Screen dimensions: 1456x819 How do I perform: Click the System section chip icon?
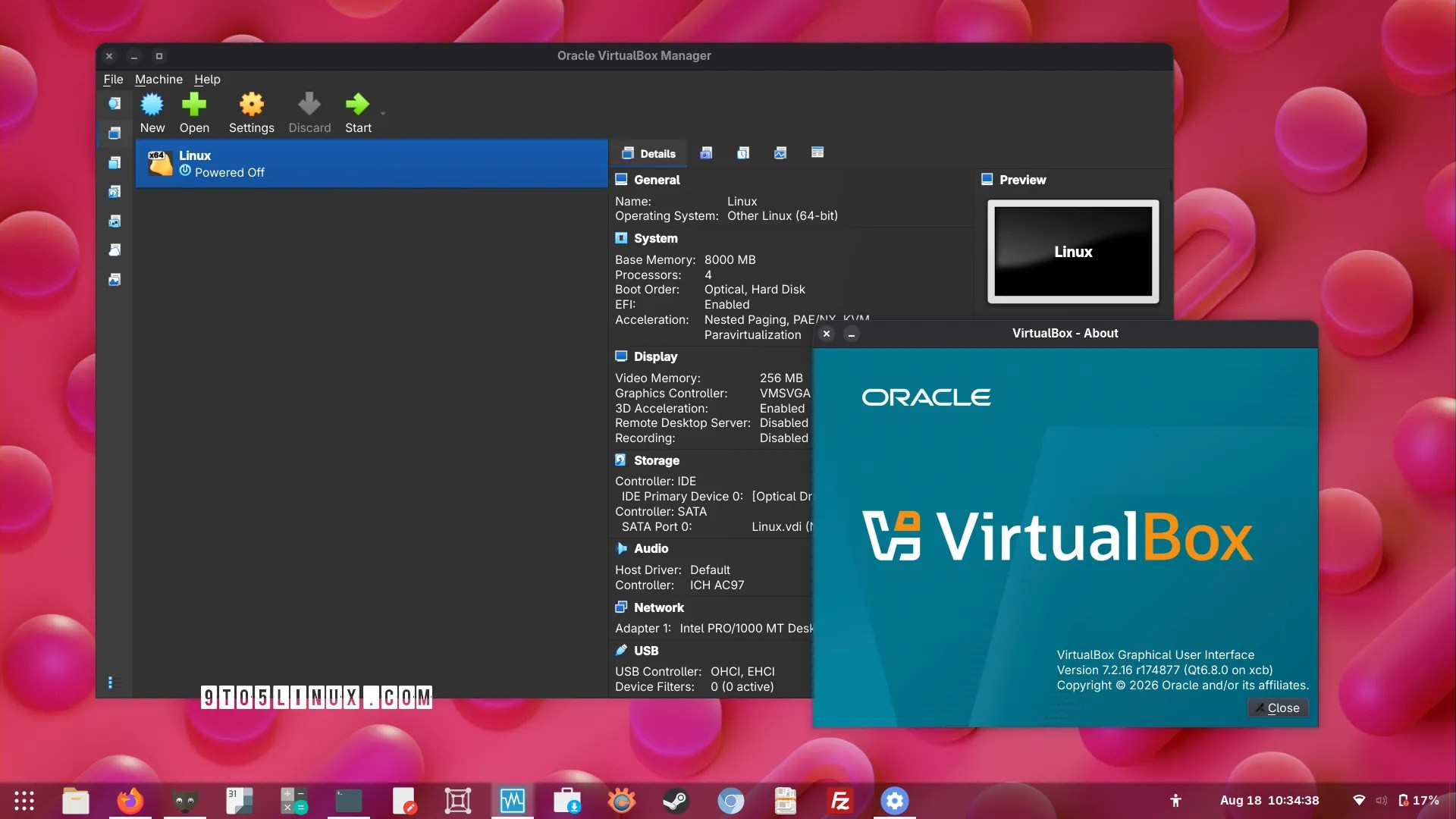coord(621,237)
